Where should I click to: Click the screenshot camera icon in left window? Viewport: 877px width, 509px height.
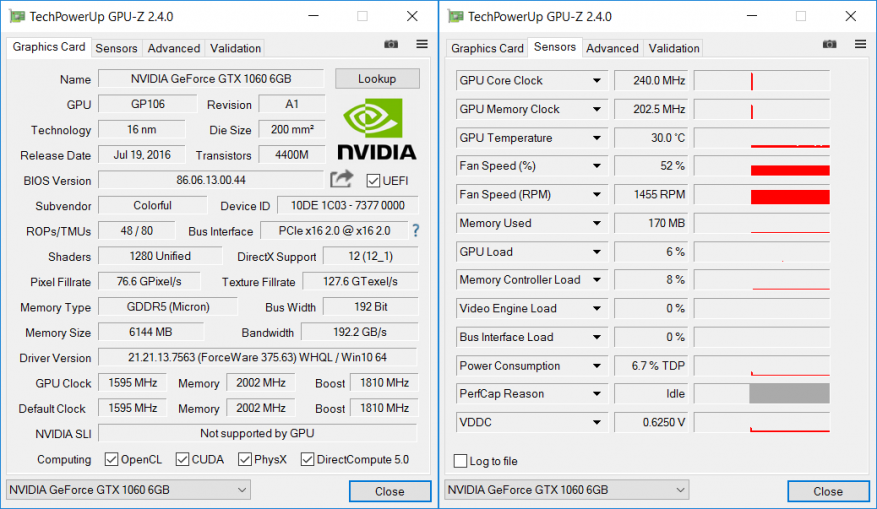coord(392,45)
